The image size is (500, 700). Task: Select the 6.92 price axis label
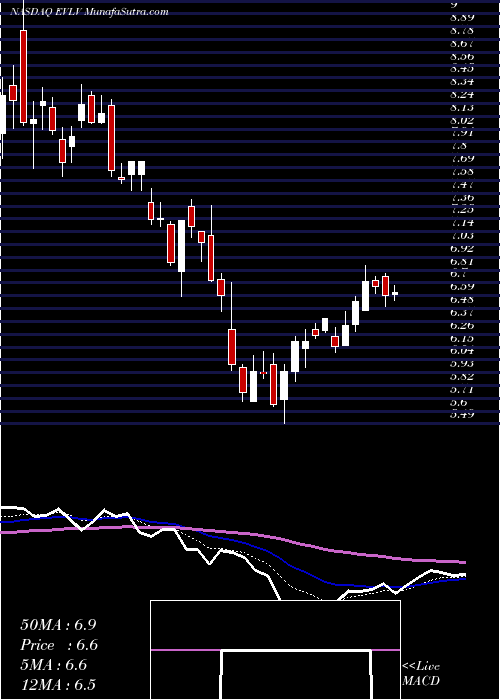coord(462,249)
